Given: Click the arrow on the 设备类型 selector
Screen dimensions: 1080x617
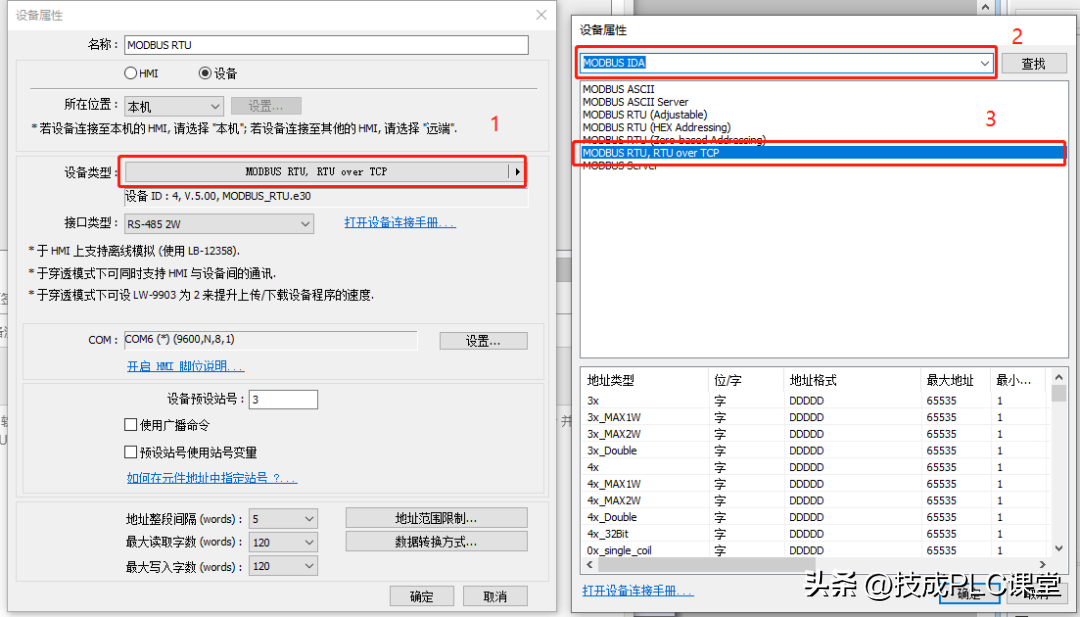Looking at the screenshot, I should pyautogui.click(x=517, y=172).
